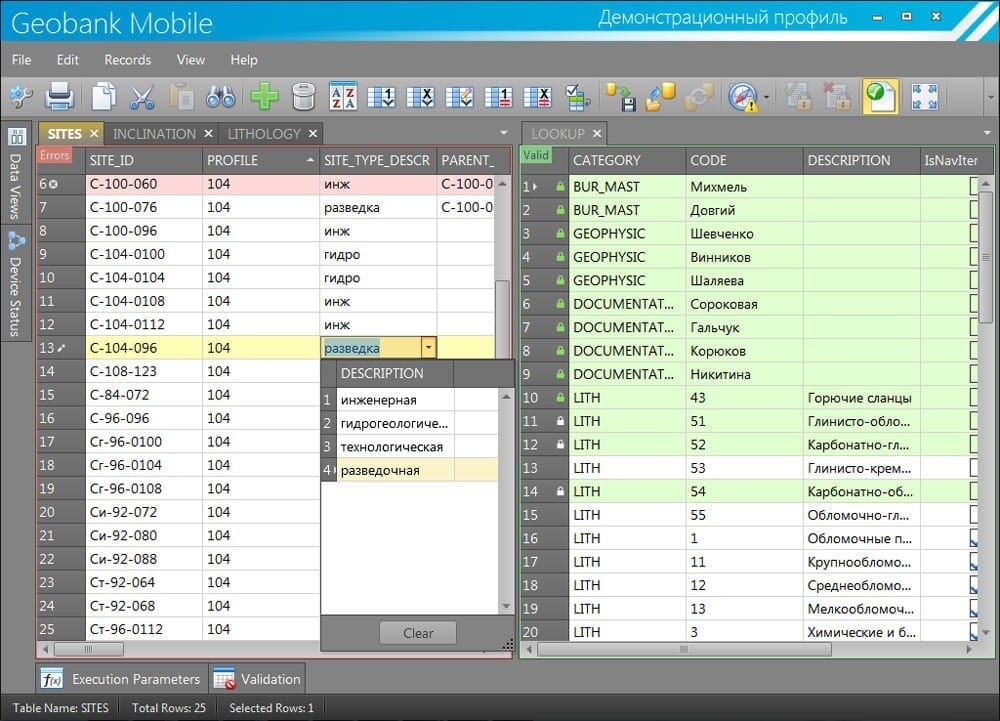Toggle IsNavItem checkbox for Михмель row
This screenshot has height=721, width=1000.
click(975, 187)
